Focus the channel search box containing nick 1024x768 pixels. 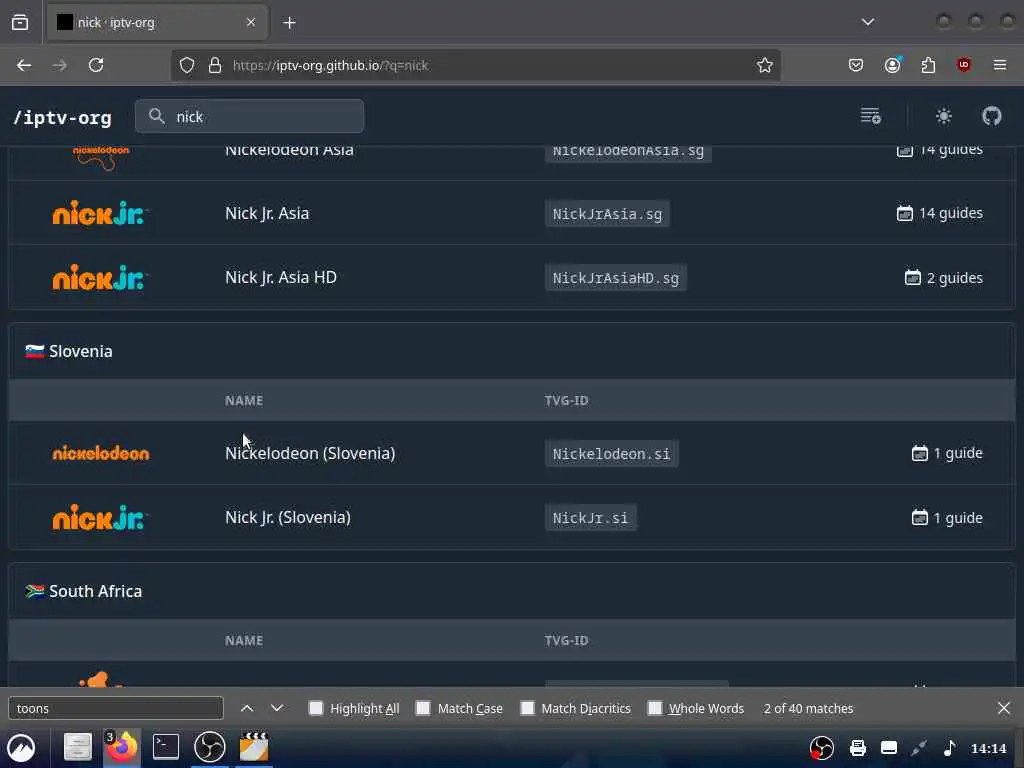[249, 116]
